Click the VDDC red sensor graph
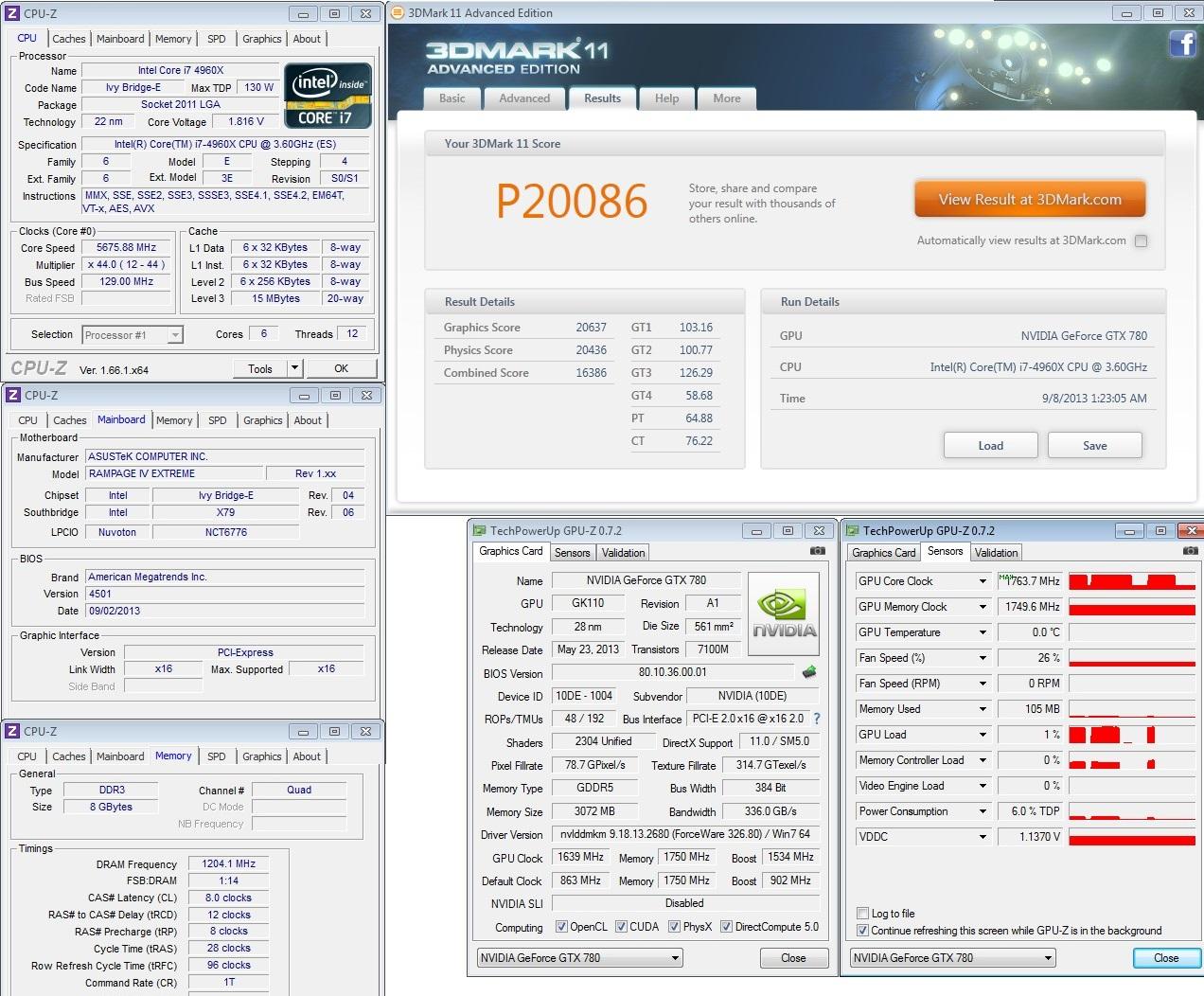Image resolution: width=1204 pixels, height=996 pixels. [1131, 837]
